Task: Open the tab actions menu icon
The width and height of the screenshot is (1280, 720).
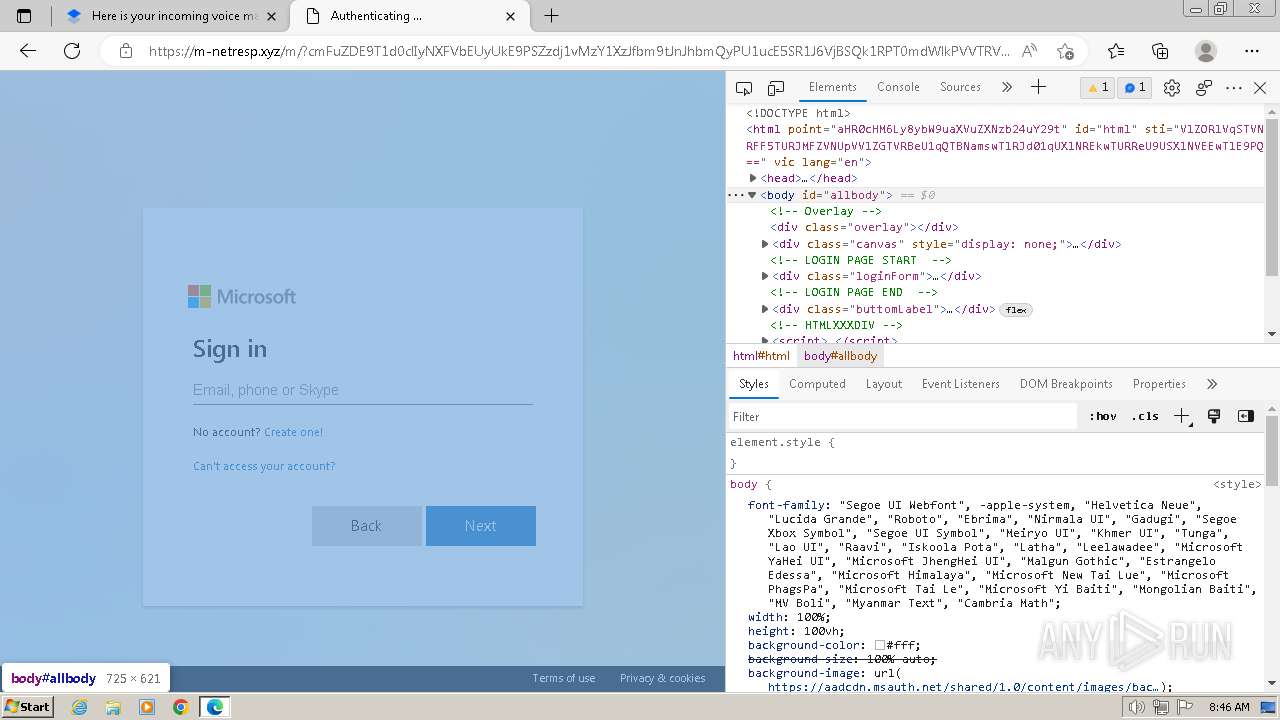Action: tap(25, 16)
